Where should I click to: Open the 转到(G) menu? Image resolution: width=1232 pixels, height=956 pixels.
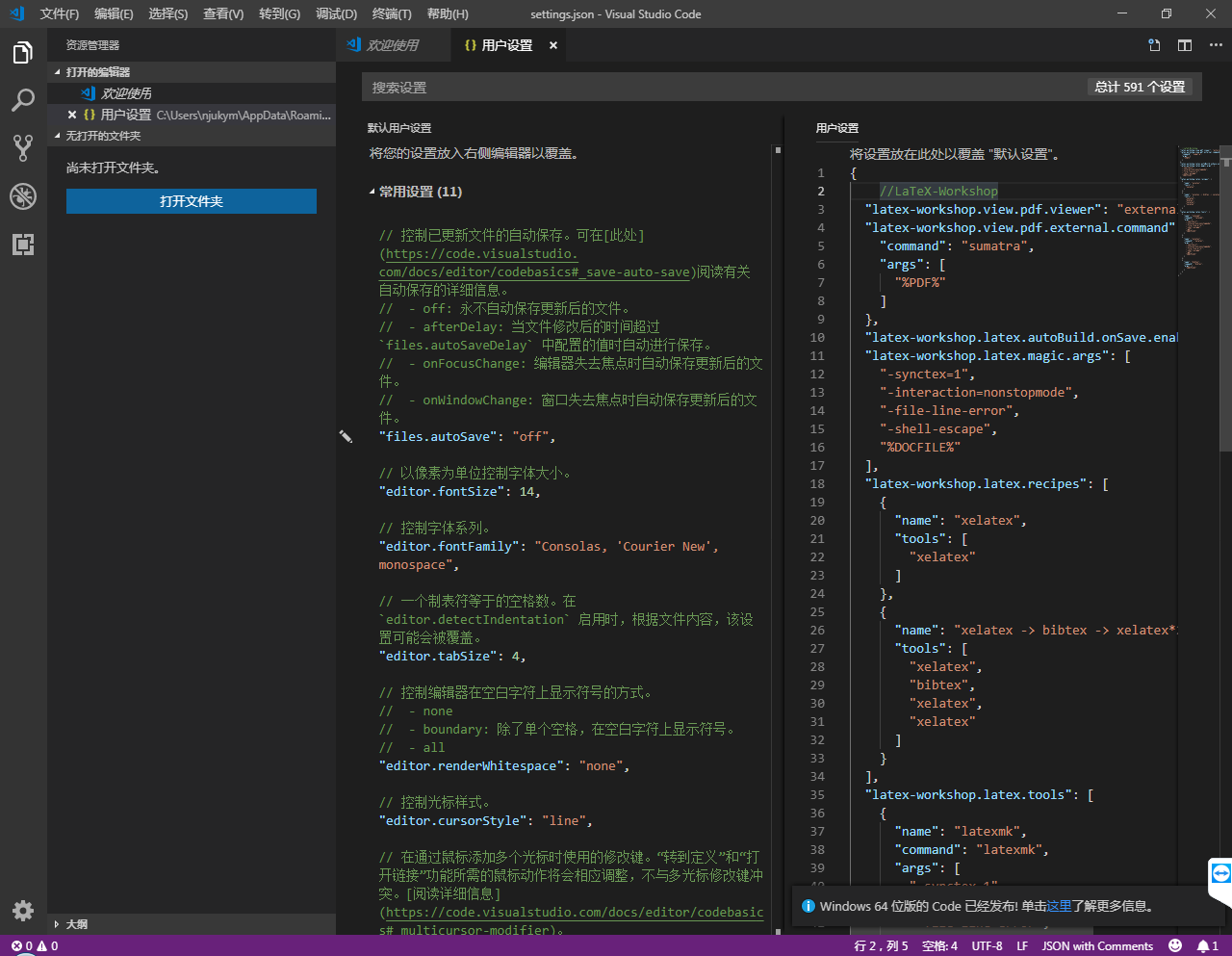tap(279, 13)
